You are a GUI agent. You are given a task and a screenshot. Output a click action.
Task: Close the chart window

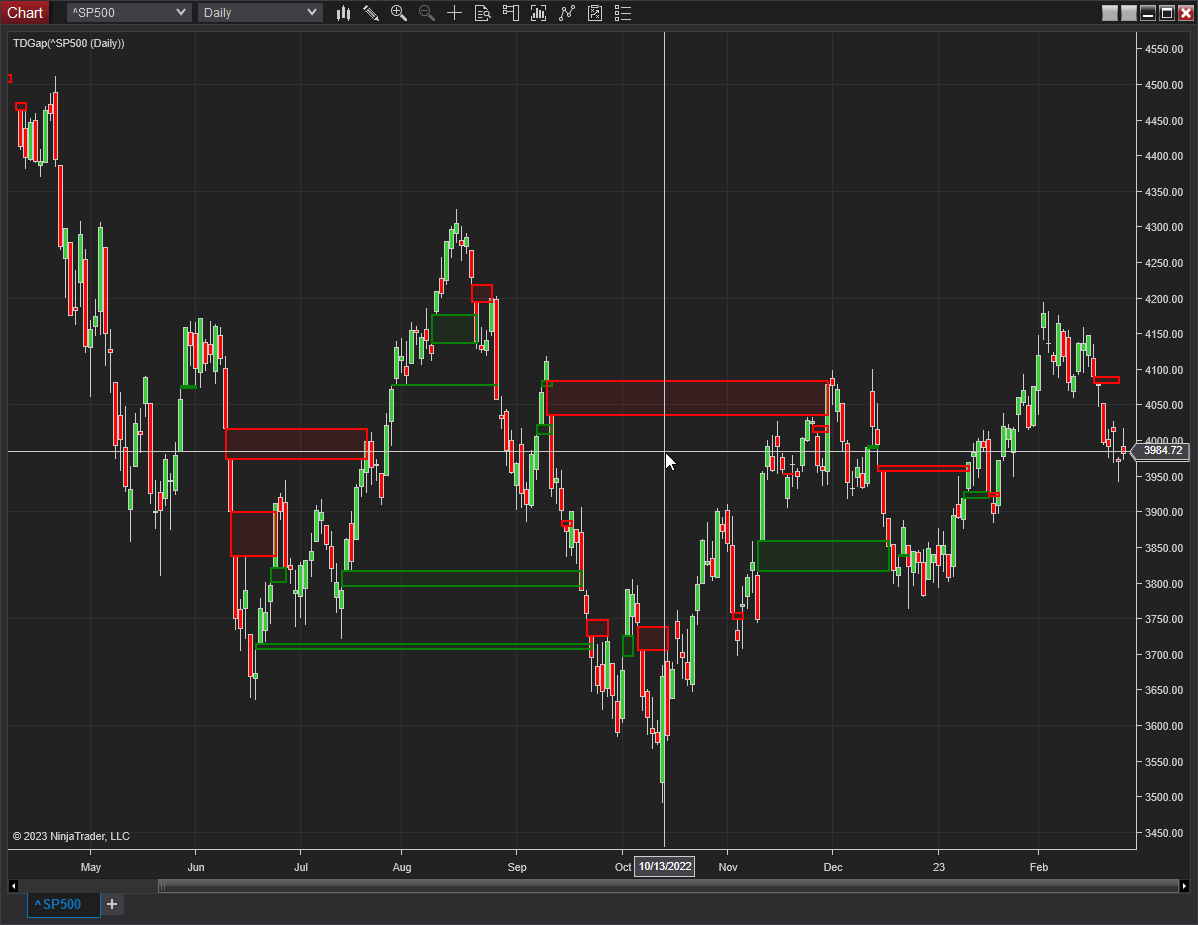[x=1186, y=13]
